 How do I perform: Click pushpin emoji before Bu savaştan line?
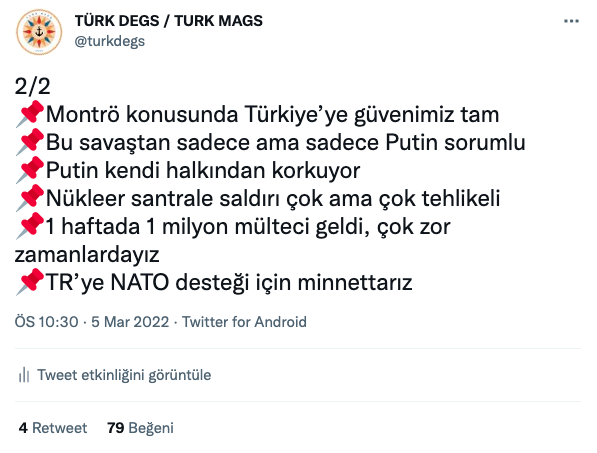click(x=30, y=142)
